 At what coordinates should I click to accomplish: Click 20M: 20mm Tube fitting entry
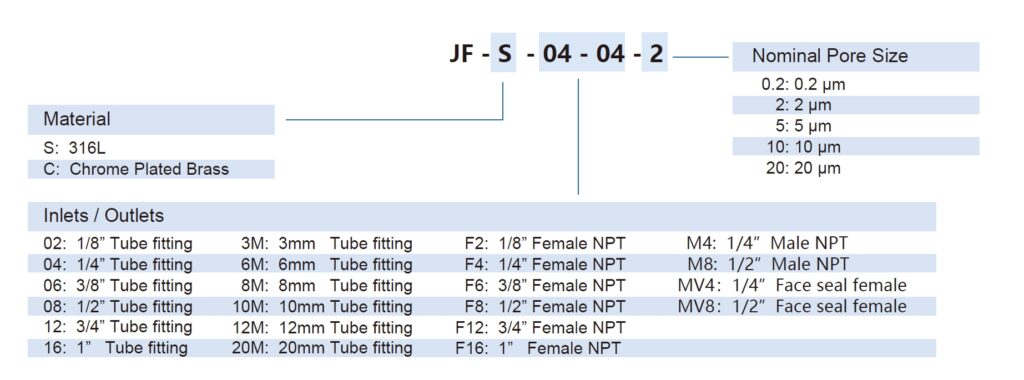[322, 348]
